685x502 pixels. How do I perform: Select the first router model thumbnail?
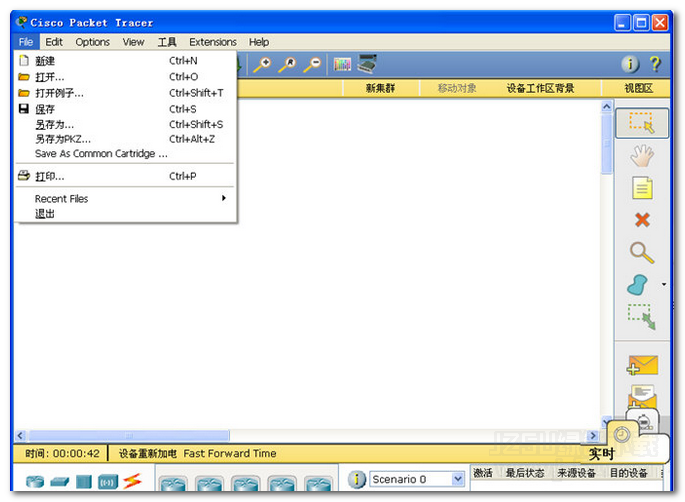[x=173, y=484]
